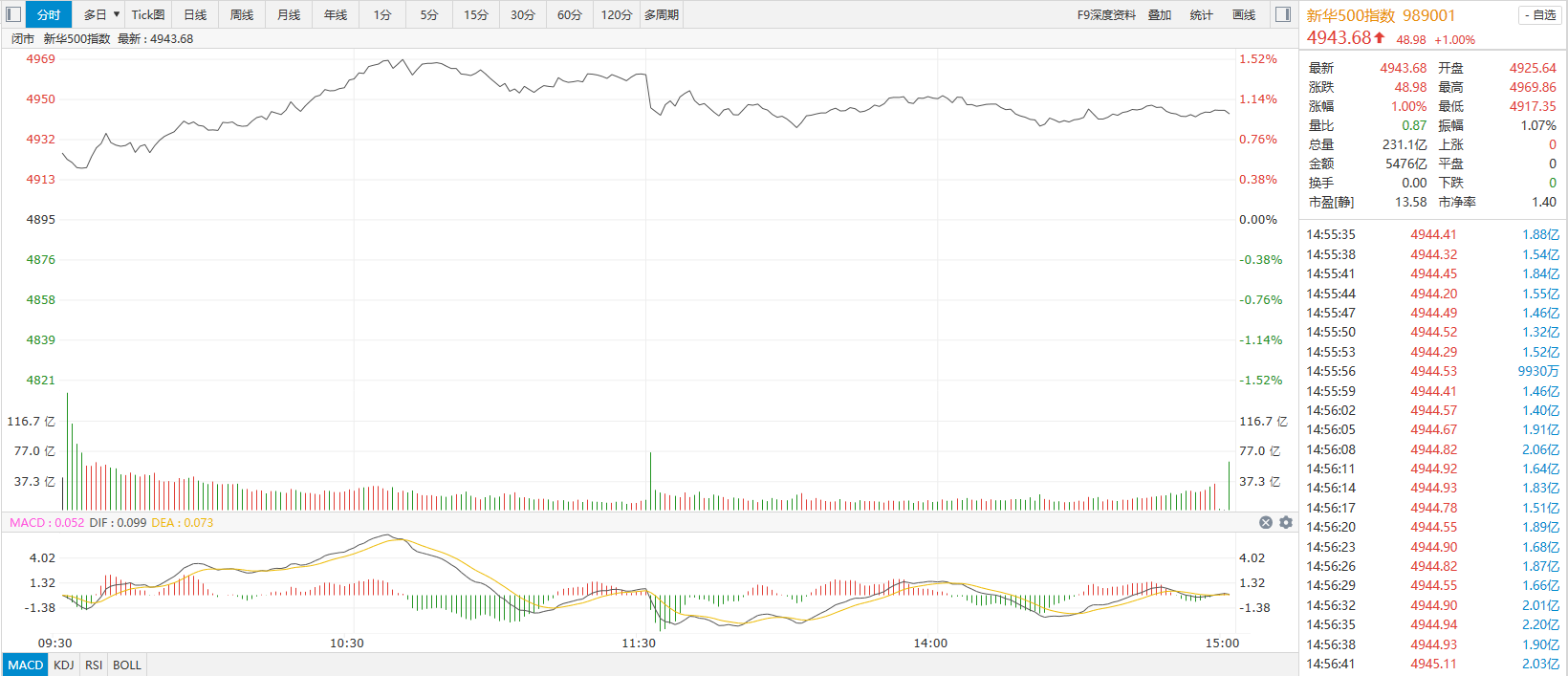Select the 5分 minute interval

pyautogui.click(x=429, y=14)
